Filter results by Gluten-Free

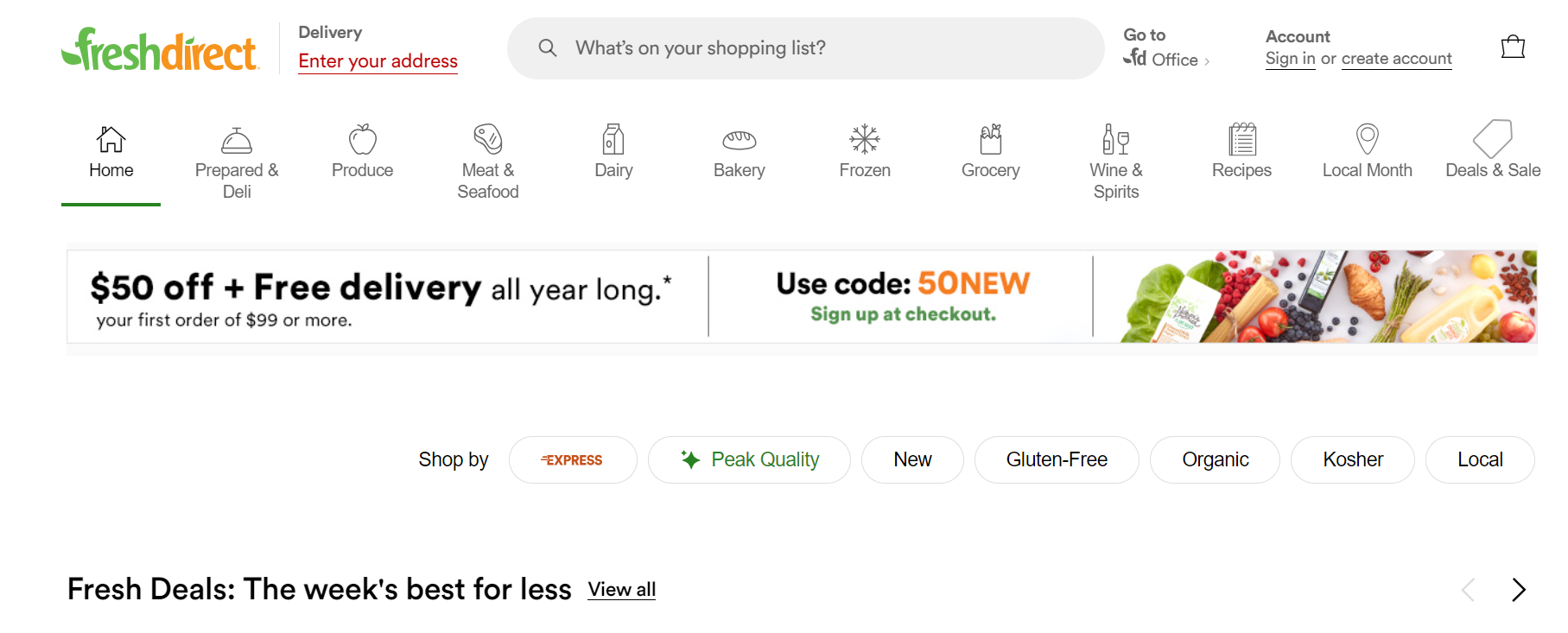[x=1057, y=459]
